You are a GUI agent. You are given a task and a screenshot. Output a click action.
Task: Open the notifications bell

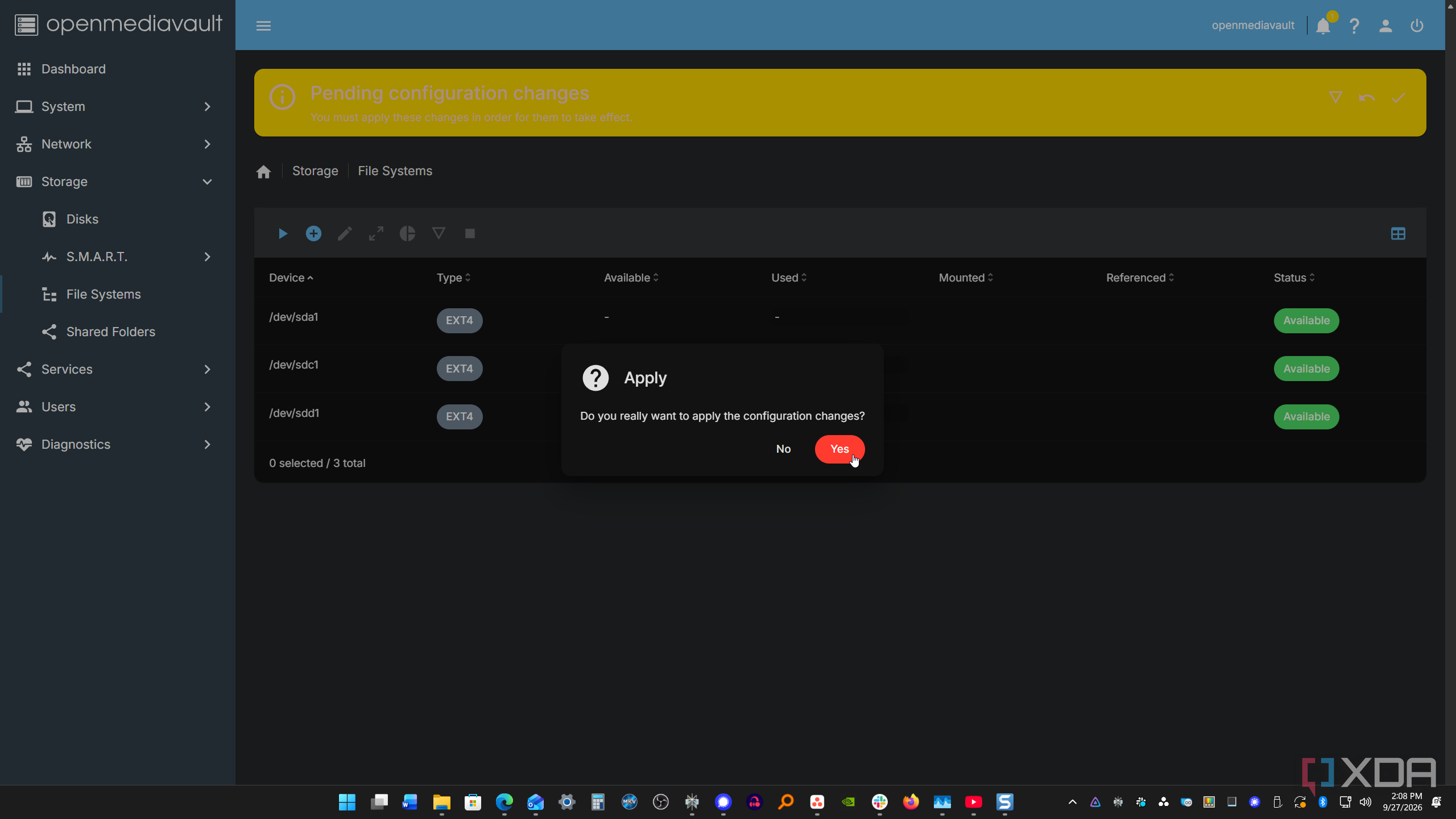pyautogui.click(x=1323, y=26)
